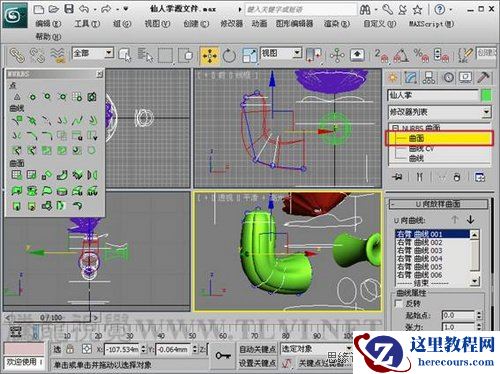Click the 起始点 value field

coord(458,315)
